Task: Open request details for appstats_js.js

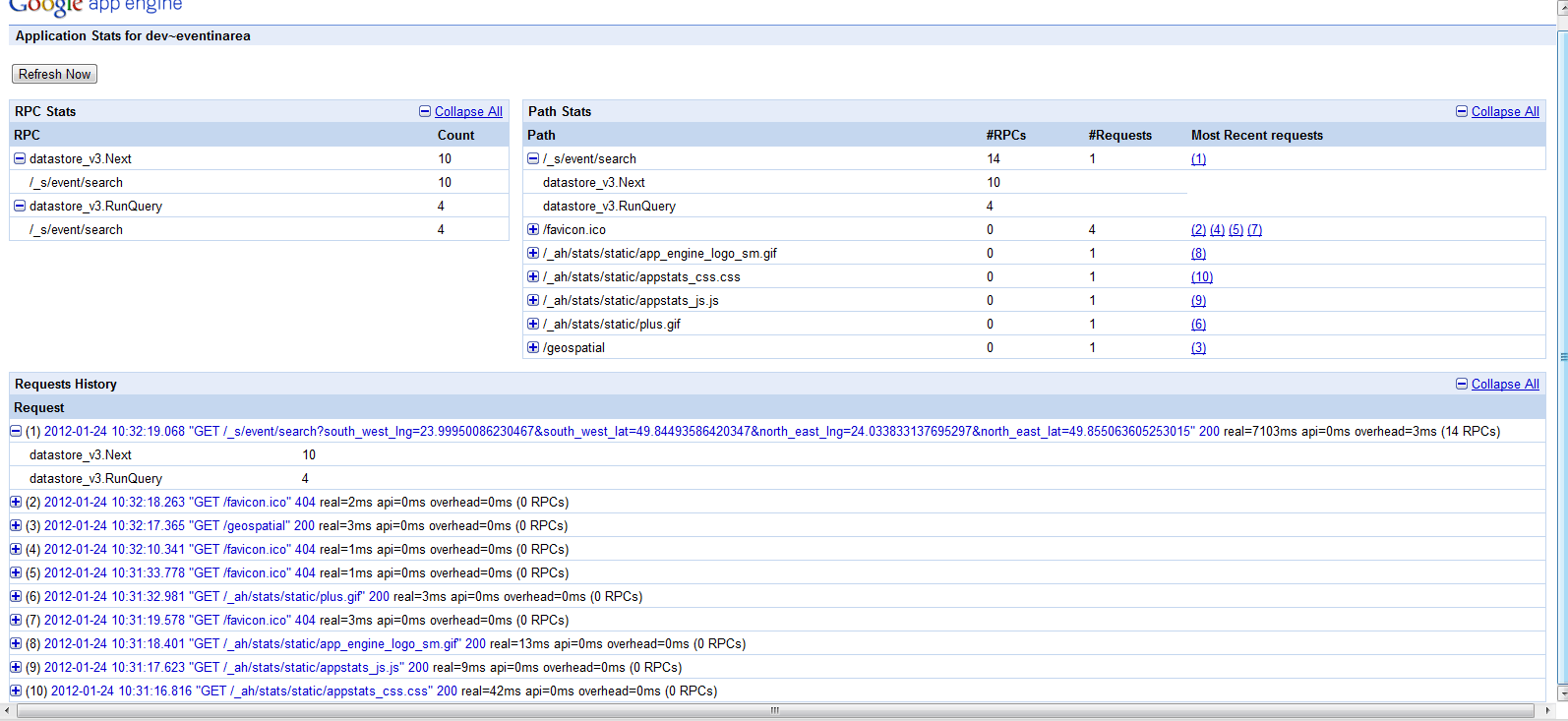Action: 236,667
